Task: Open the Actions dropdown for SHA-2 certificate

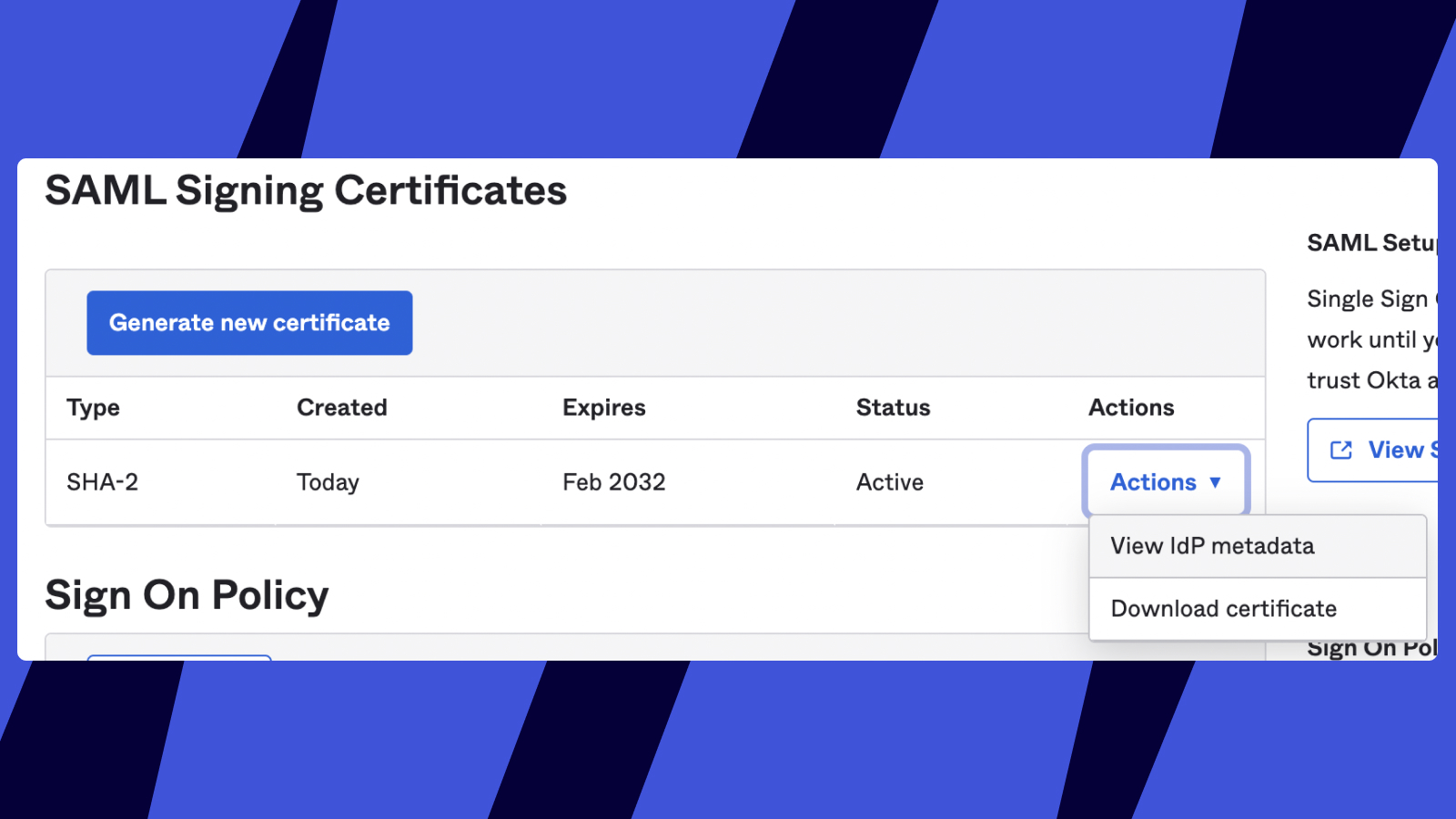Action: 1153,482
